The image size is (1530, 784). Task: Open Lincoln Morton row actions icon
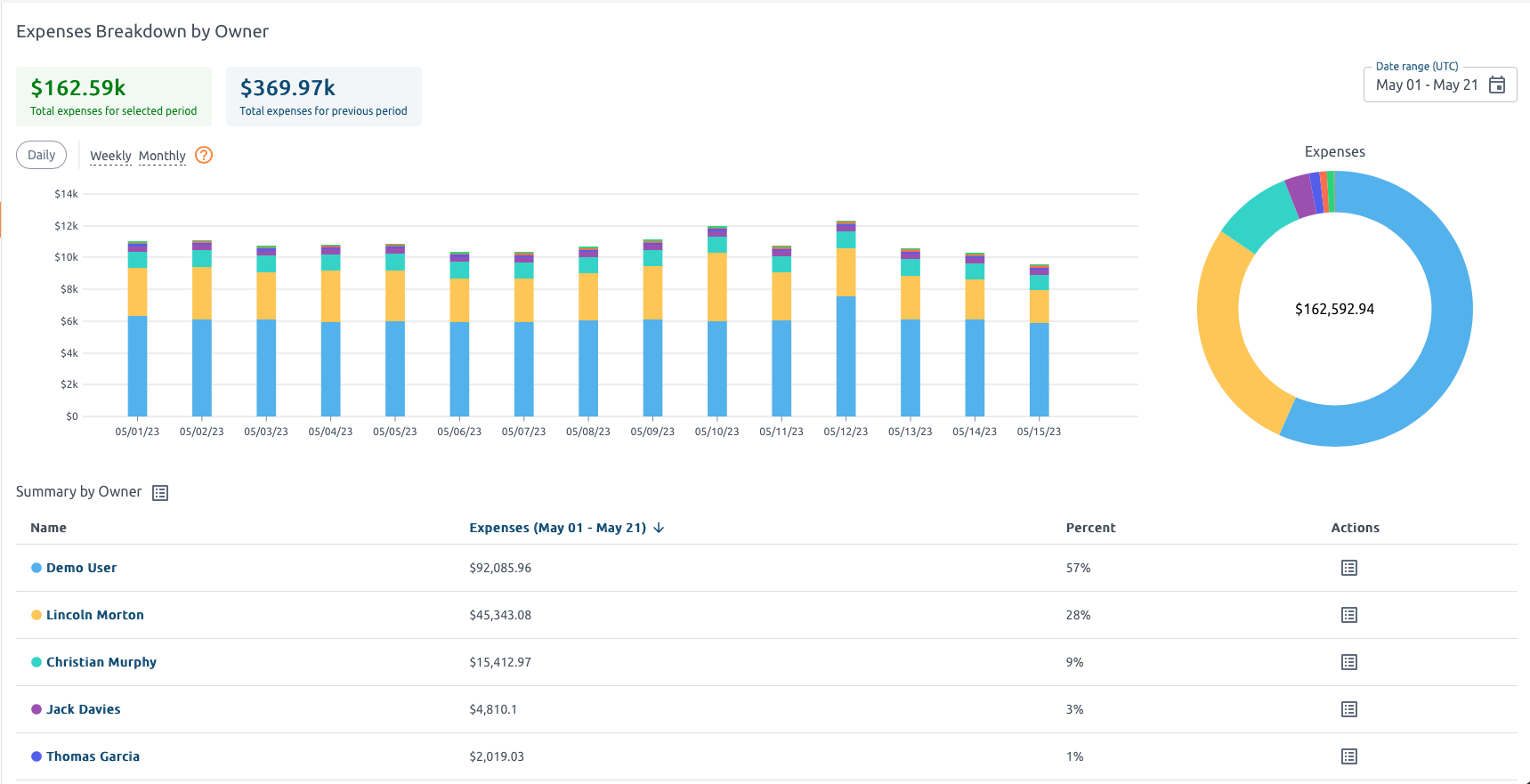click(x=1349, y=615)
